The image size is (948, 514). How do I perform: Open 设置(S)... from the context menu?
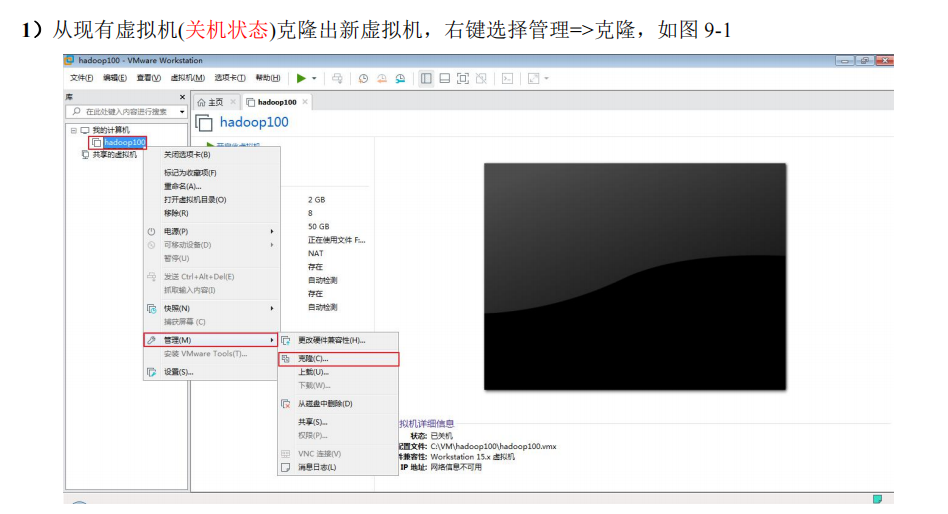pyautogui.click(x=211, y=372)
